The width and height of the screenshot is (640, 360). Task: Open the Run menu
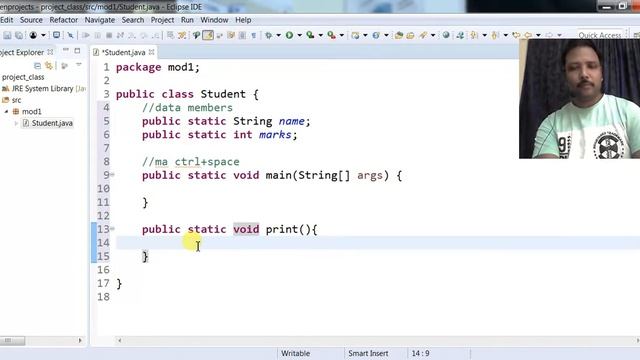click(x=187, y=20)
